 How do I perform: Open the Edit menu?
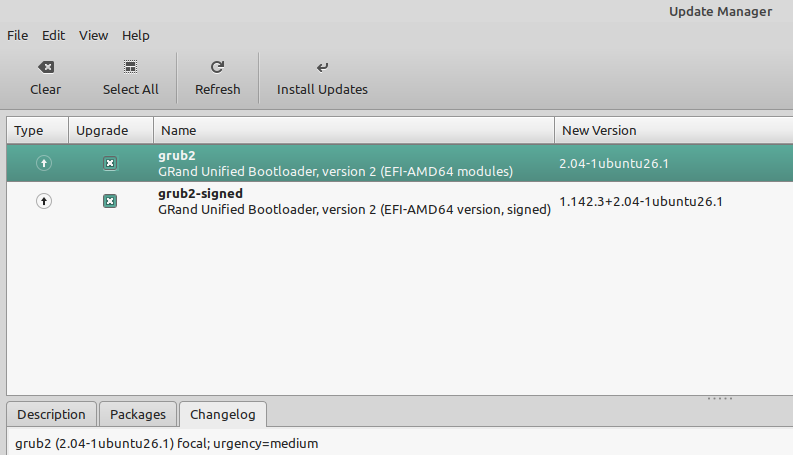[x=53, y=35]
